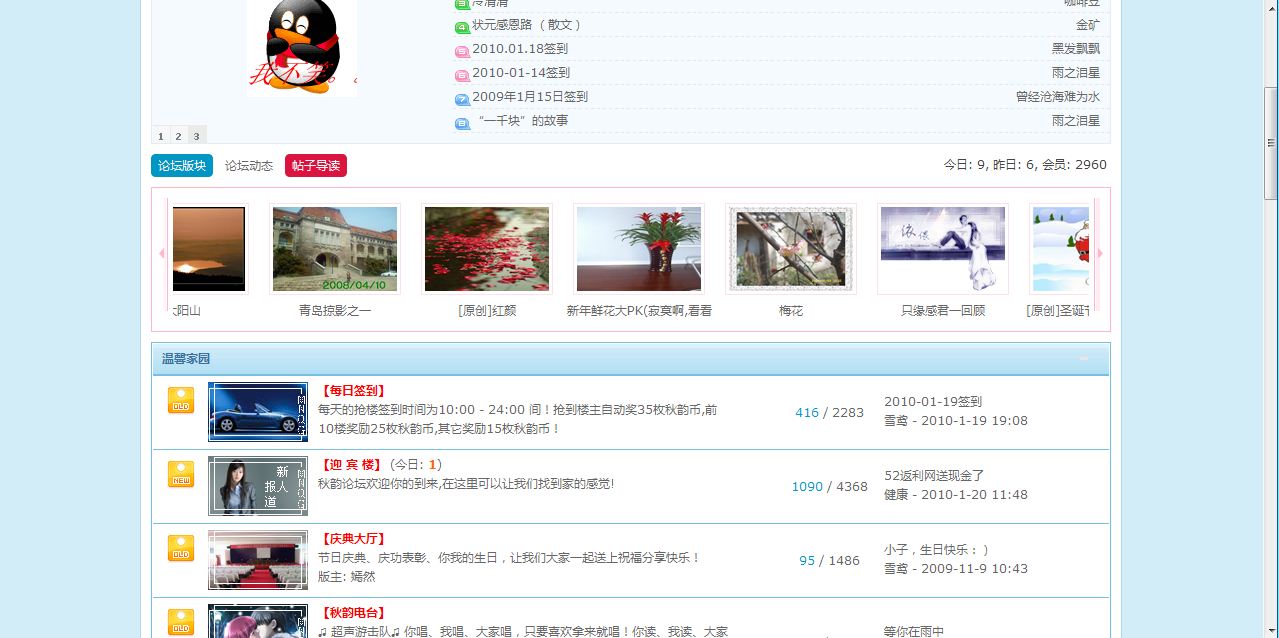1279x638 pixels.
Task: Collapse the 温馨家园 section
Action: pyautogui.click(x=1084, y=359)
